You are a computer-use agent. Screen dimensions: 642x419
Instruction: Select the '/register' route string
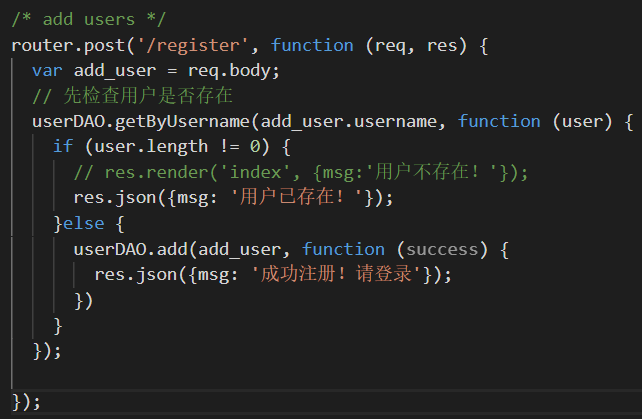193,45
